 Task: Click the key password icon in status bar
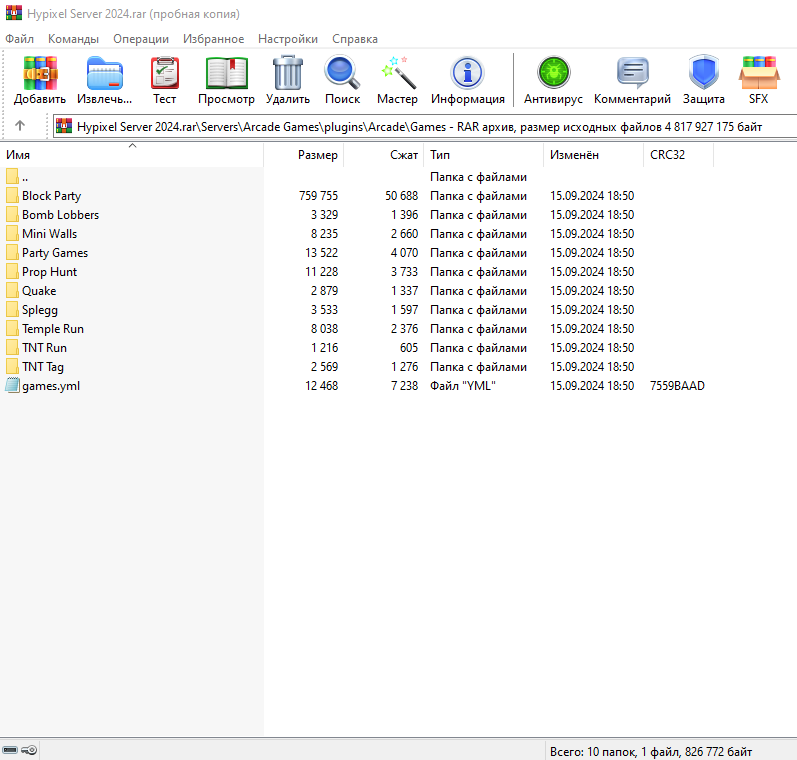tap(29, 750)
